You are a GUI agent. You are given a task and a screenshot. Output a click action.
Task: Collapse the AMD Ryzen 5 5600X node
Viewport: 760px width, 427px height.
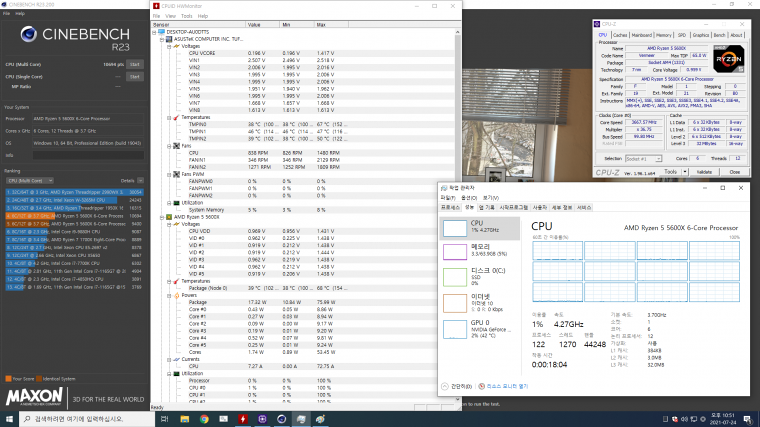161,217
